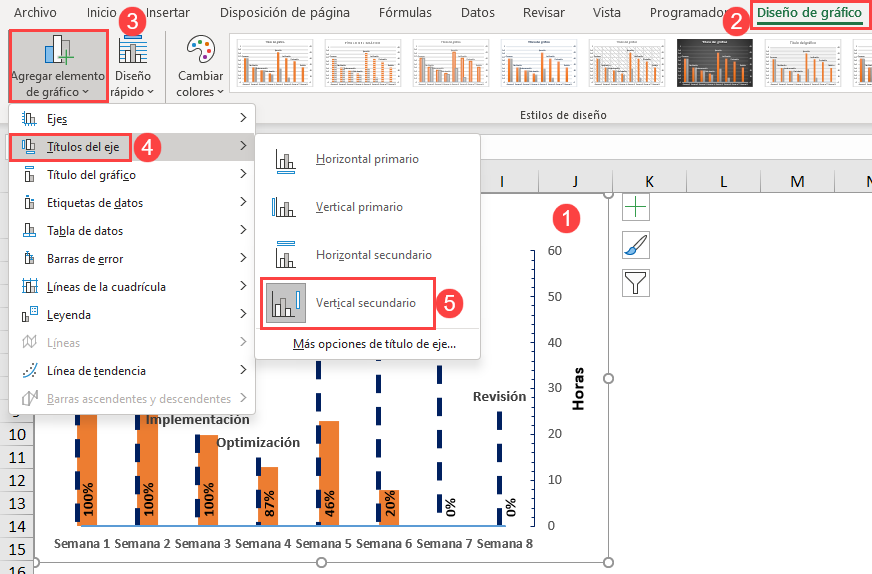Open Chart Elements plus button
This screenshot has width=872, height=574.
tap(636, 207)
